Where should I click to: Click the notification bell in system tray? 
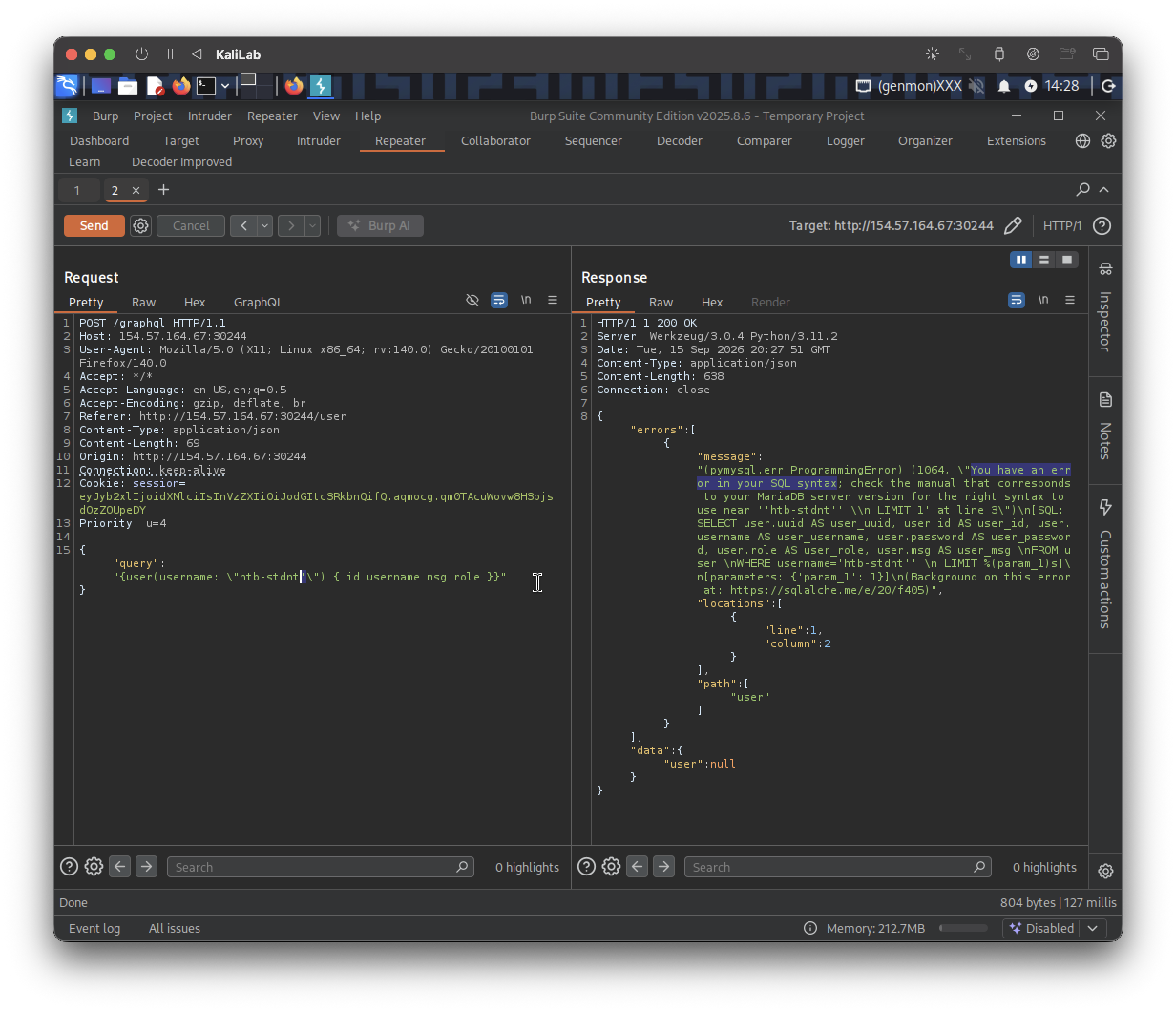click(1004, 86)
